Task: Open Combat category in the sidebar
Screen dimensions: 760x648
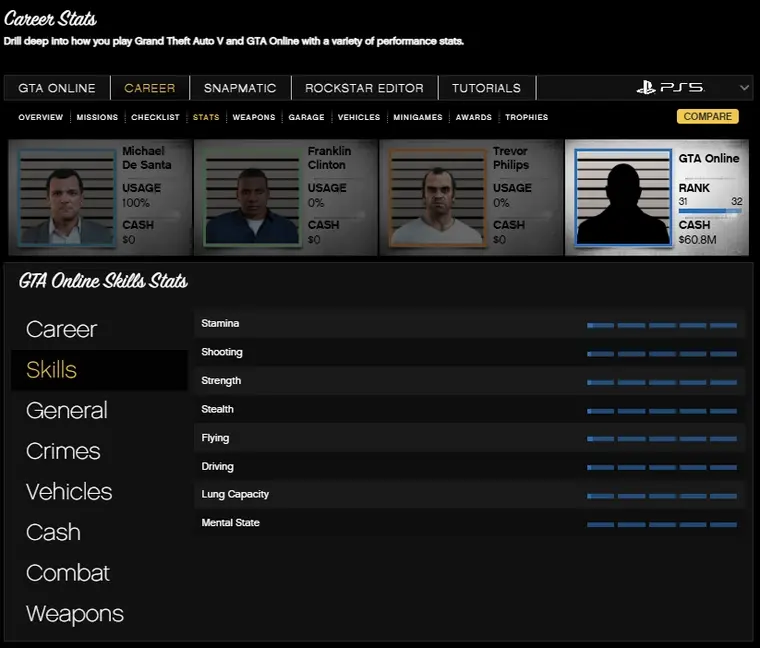Action: 68,573
